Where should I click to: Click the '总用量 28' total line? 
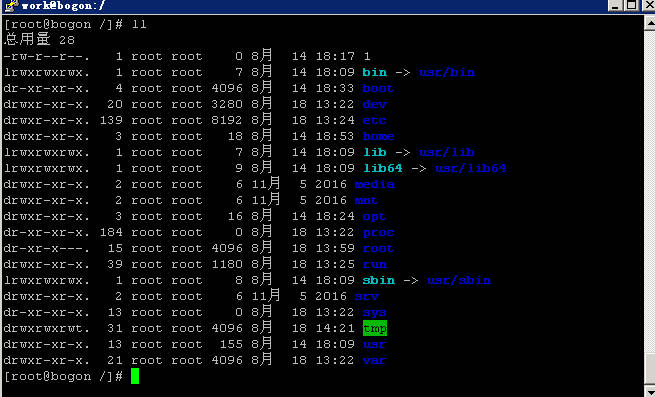coord(40,40)
